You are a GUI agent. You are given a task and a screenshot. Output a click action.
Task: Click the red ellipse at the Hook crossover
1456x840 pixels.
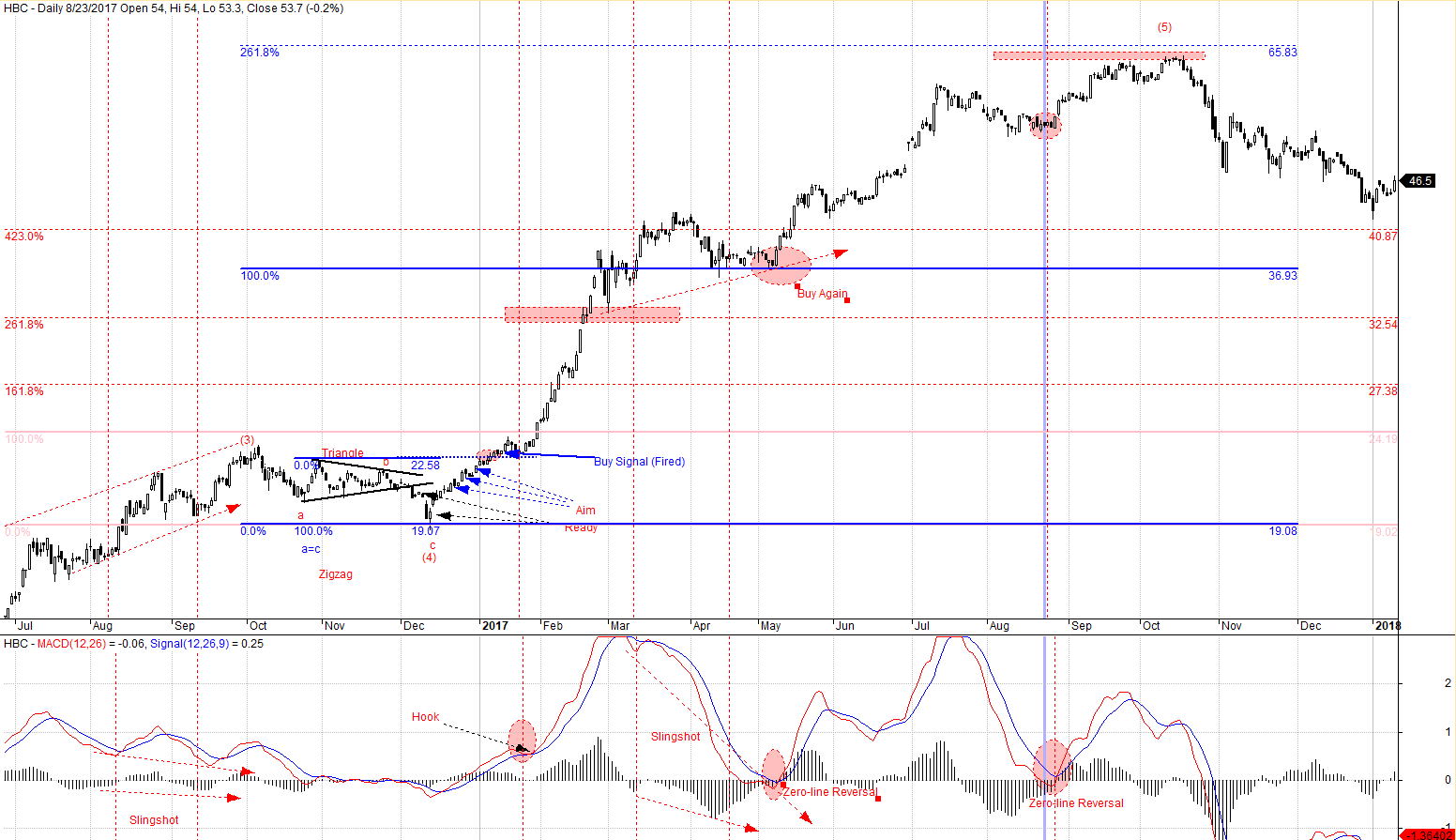coord(522,740)
